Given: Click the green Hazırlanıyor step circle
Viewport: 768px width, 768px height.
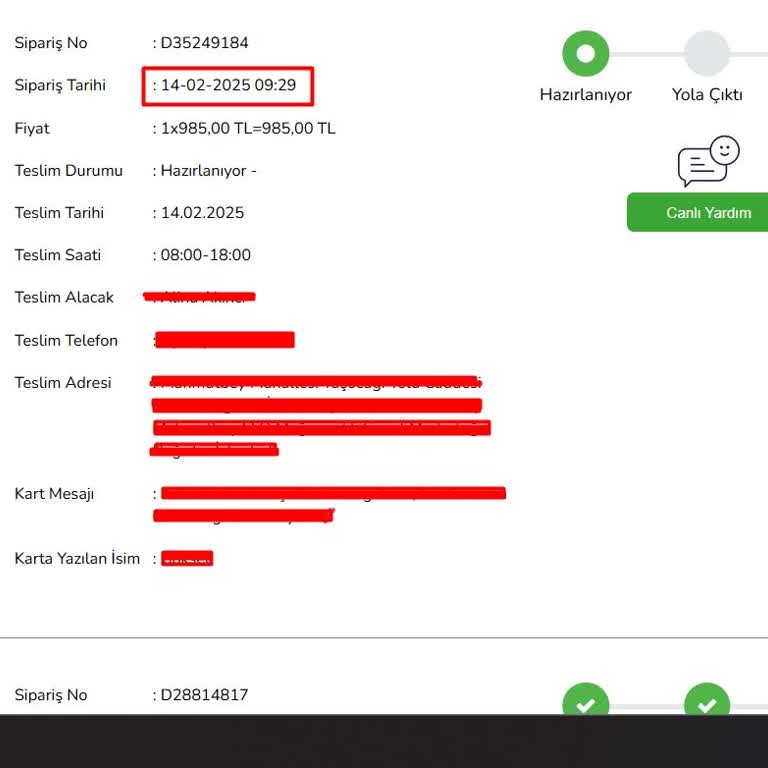Looking at the screenshot, I should pos(585,53).
